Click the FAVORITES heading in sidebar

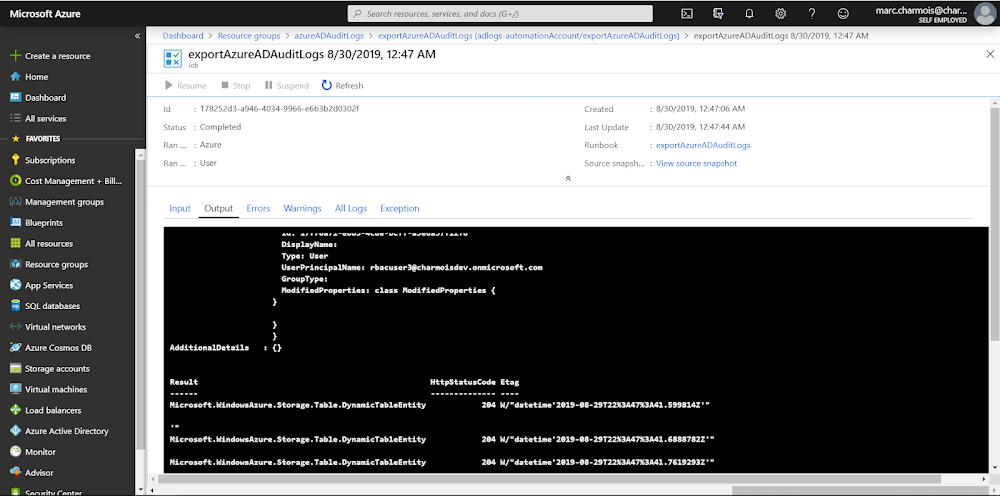click(42, 138)
